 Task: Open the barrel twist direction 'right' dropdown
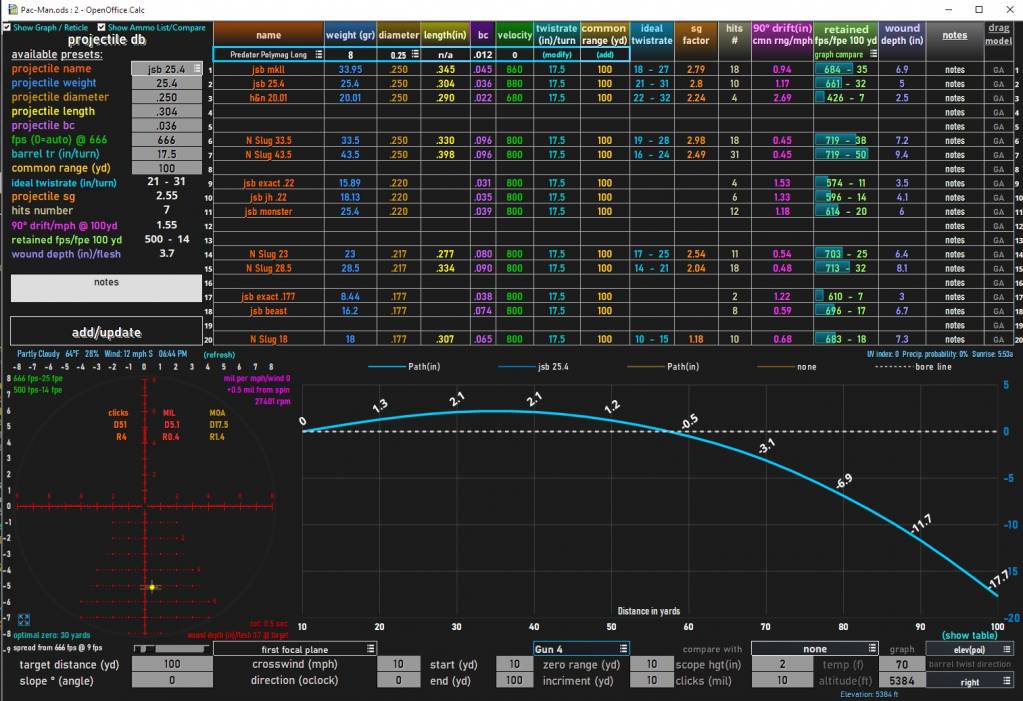(x=1007, y=681)
